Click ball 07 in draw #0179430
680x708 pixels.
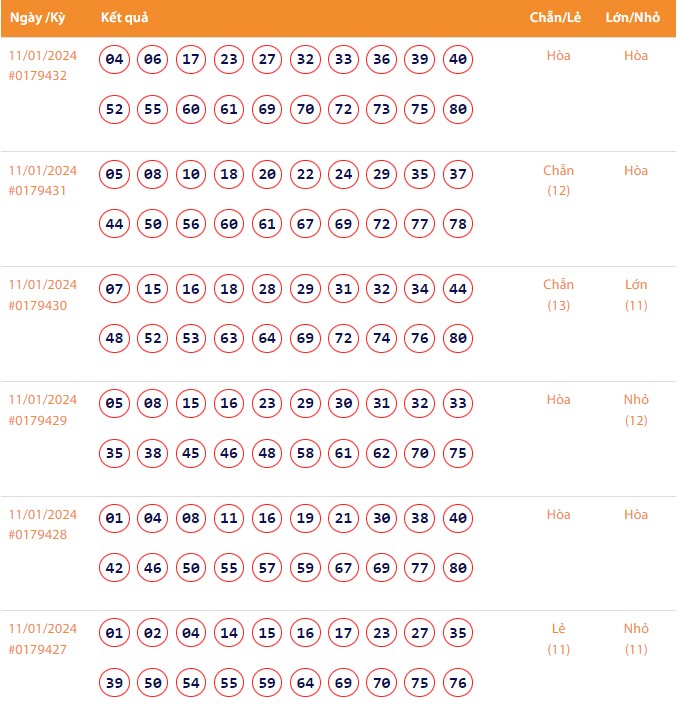pyautogui.click(x=115, y=290)
